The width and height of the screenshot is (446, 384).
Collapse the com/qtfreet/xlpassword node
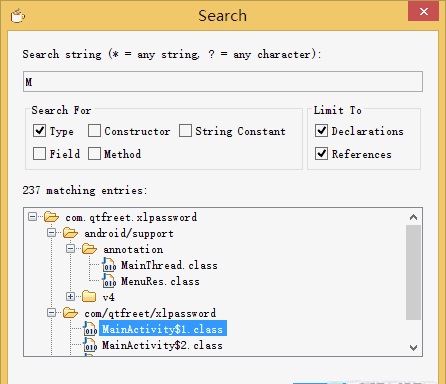(51, 313)
